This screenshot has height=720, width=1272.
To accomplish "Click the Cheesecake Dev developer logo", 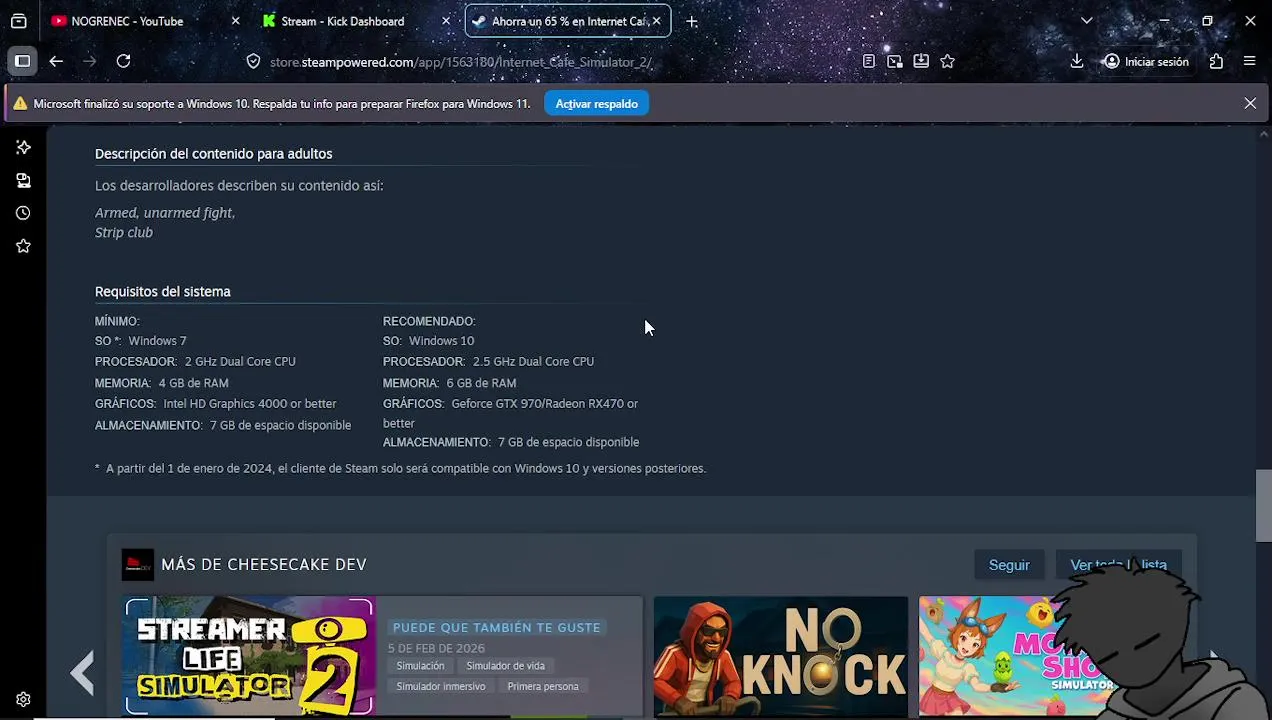I will [x=138, y=565].
